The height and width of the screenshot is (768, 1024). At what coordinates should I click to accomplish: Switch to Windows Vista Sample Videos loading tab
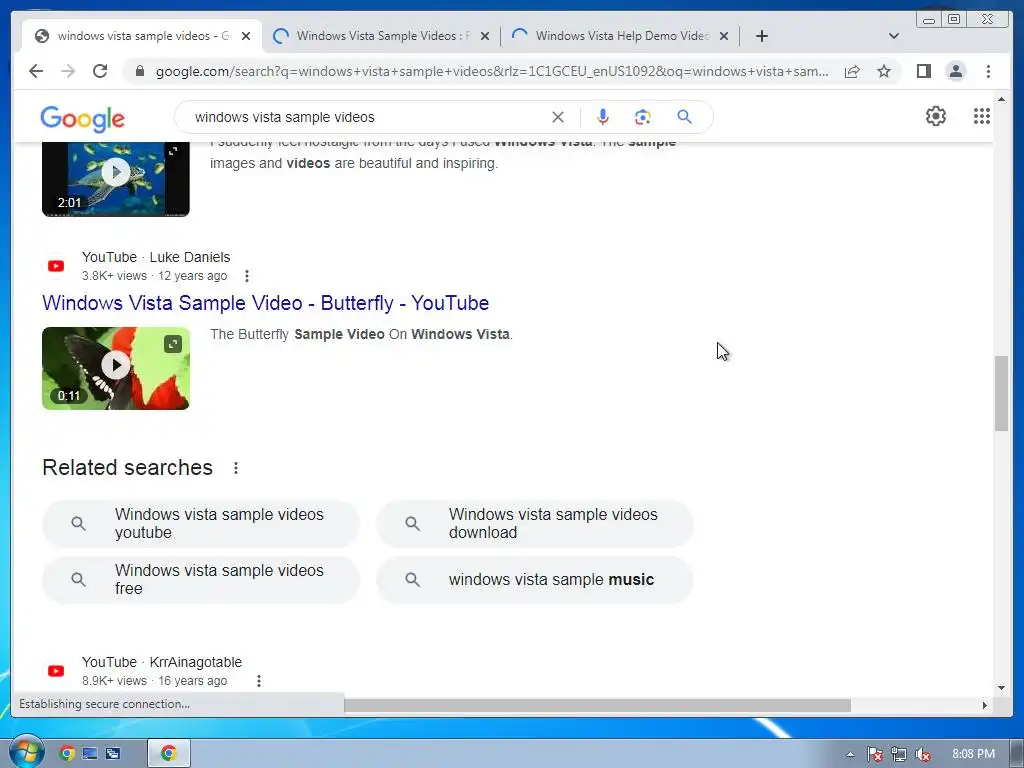[382, 36]
